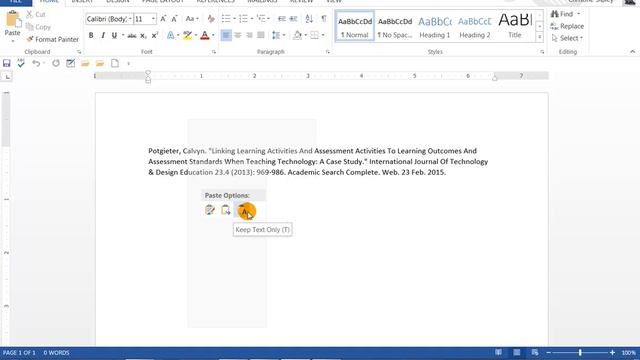Click Replace in the Editing group
640x360 pixels.
567,26
